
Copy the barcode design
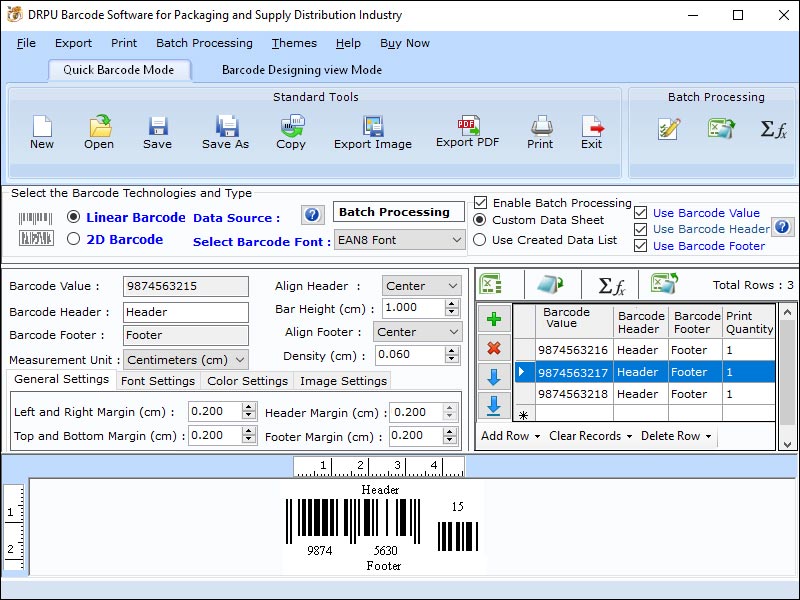[291, 130]
